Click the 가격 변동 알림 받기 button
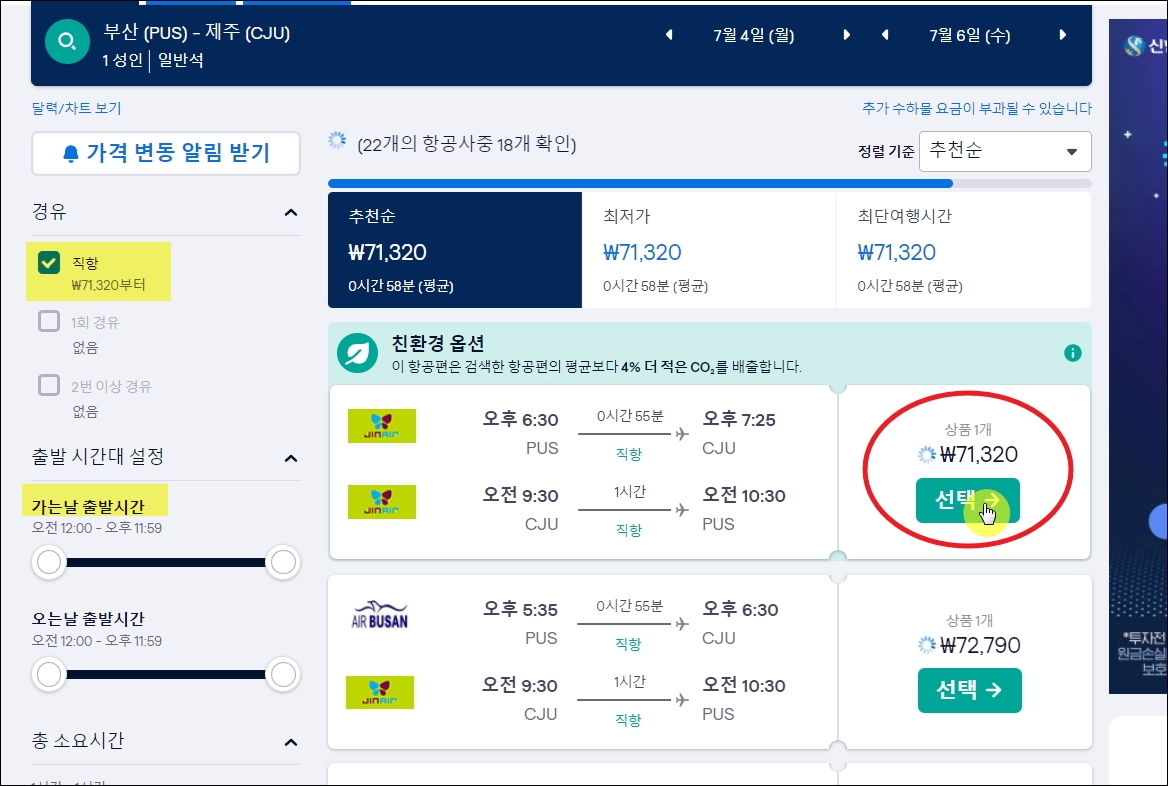This screenshot has width=1168, height=786. [166, 153]
